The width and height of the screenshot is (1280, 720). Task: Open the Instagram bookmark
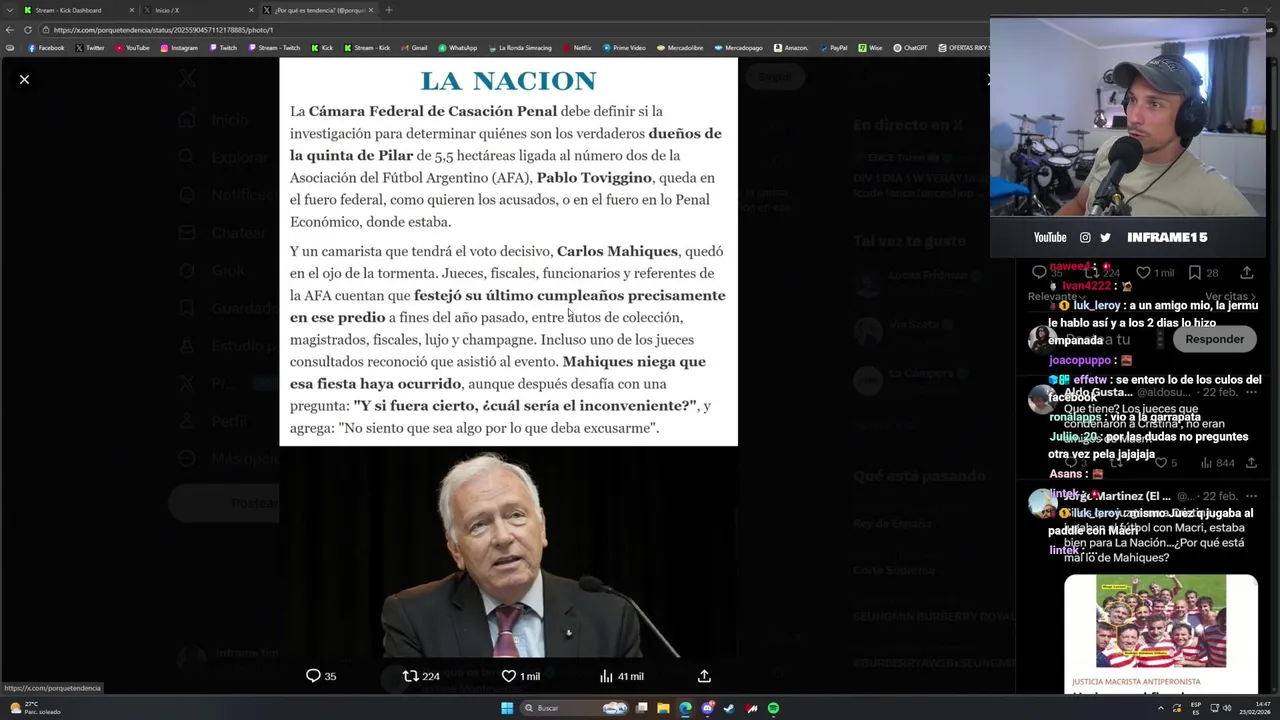[x=179, y=48]
